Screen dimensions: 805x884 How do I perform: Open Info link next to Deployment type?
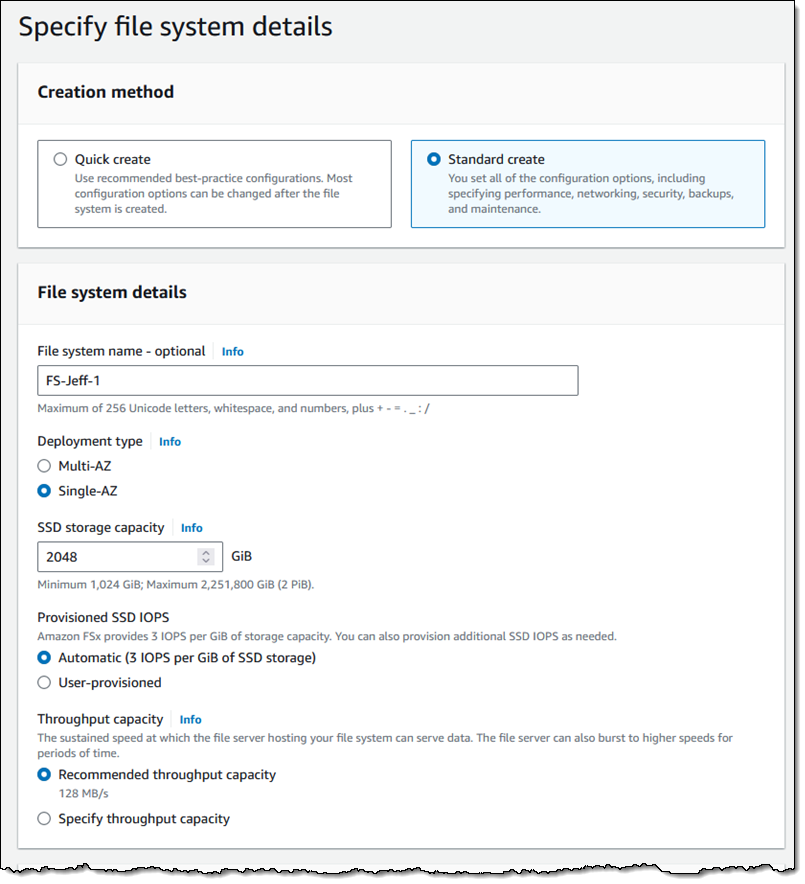[x=170, y=442]
